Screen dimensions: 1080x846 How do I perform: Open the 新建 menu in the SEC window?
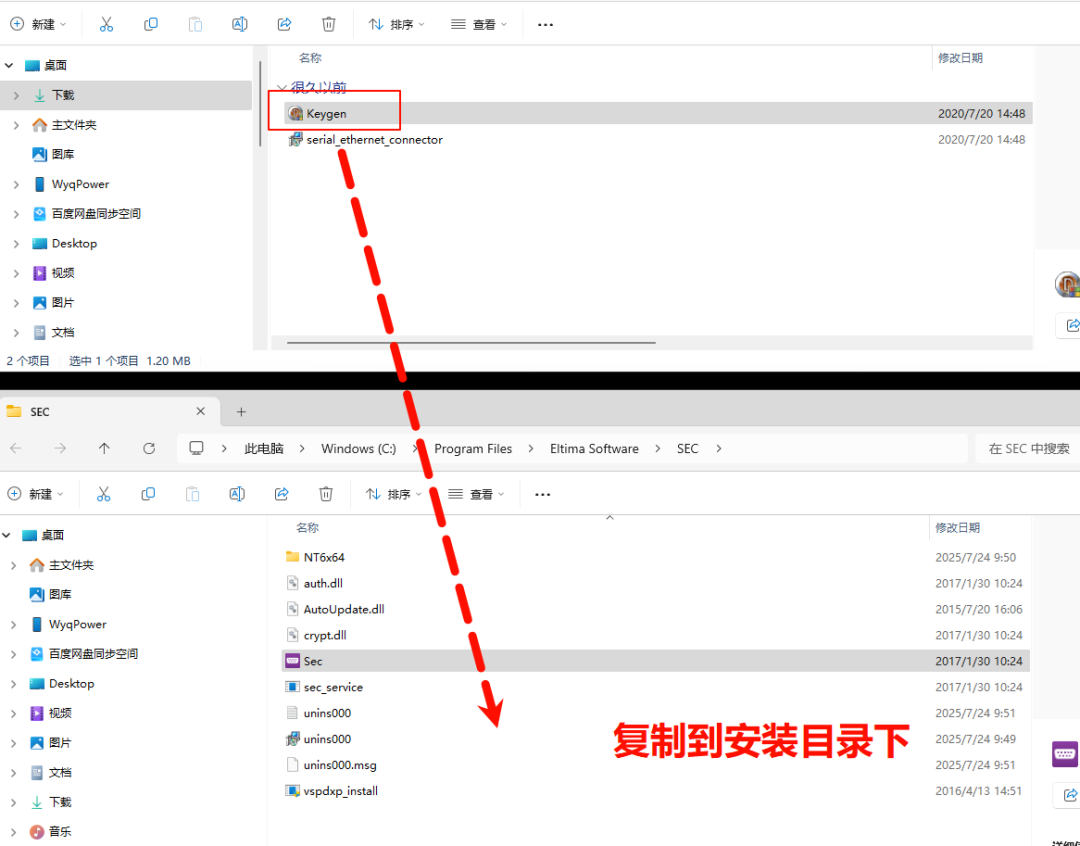click(35, 494)
